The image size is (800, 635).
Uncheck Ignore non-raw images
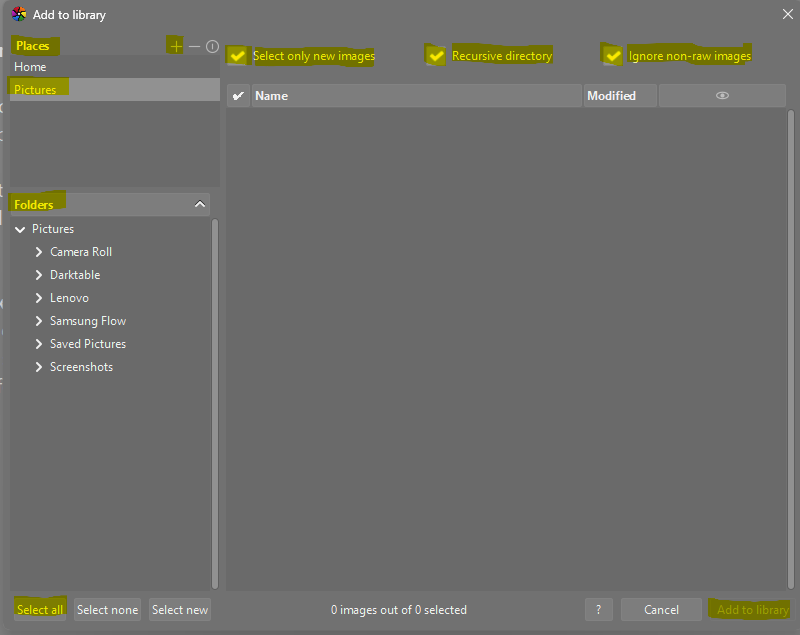[613, 56]
